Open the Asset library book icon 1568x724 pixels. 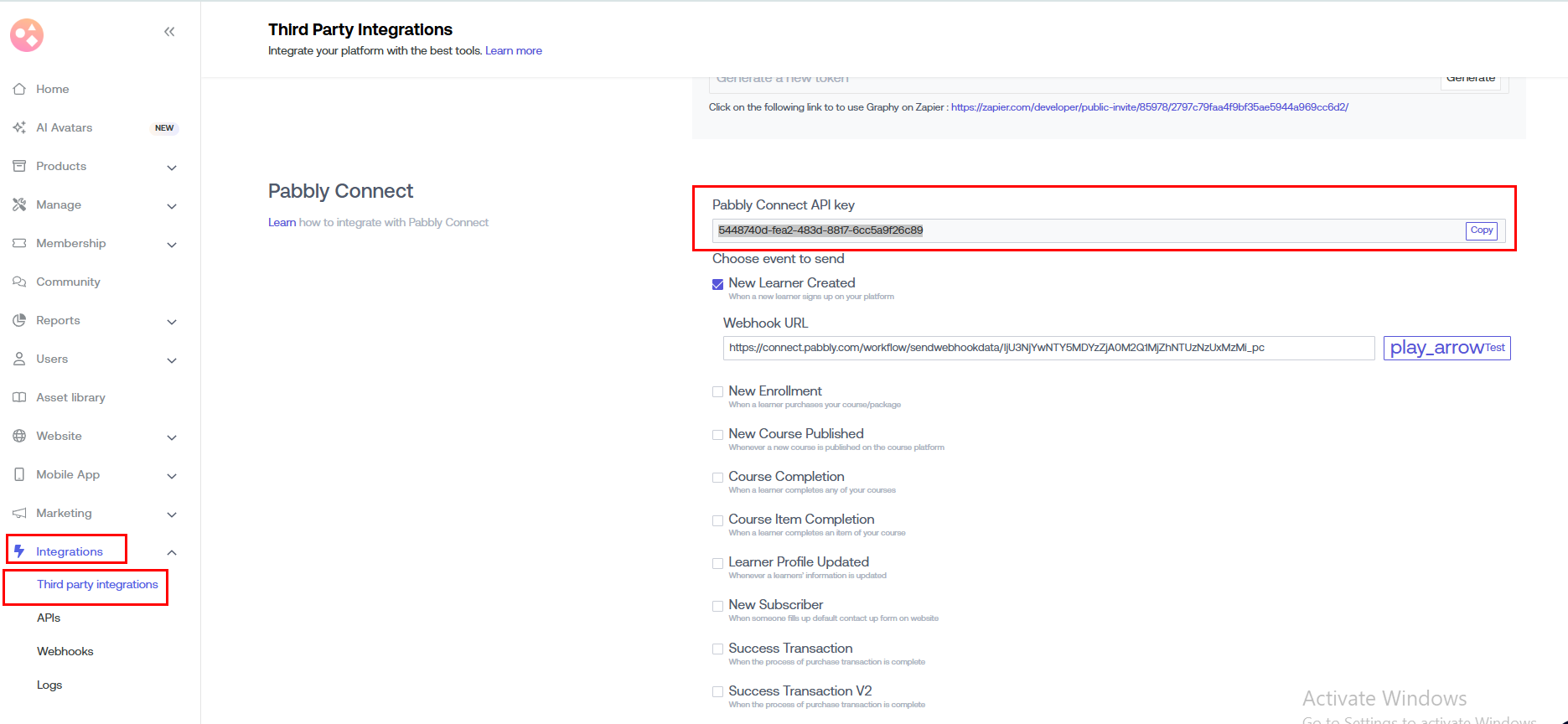[19, 397]
